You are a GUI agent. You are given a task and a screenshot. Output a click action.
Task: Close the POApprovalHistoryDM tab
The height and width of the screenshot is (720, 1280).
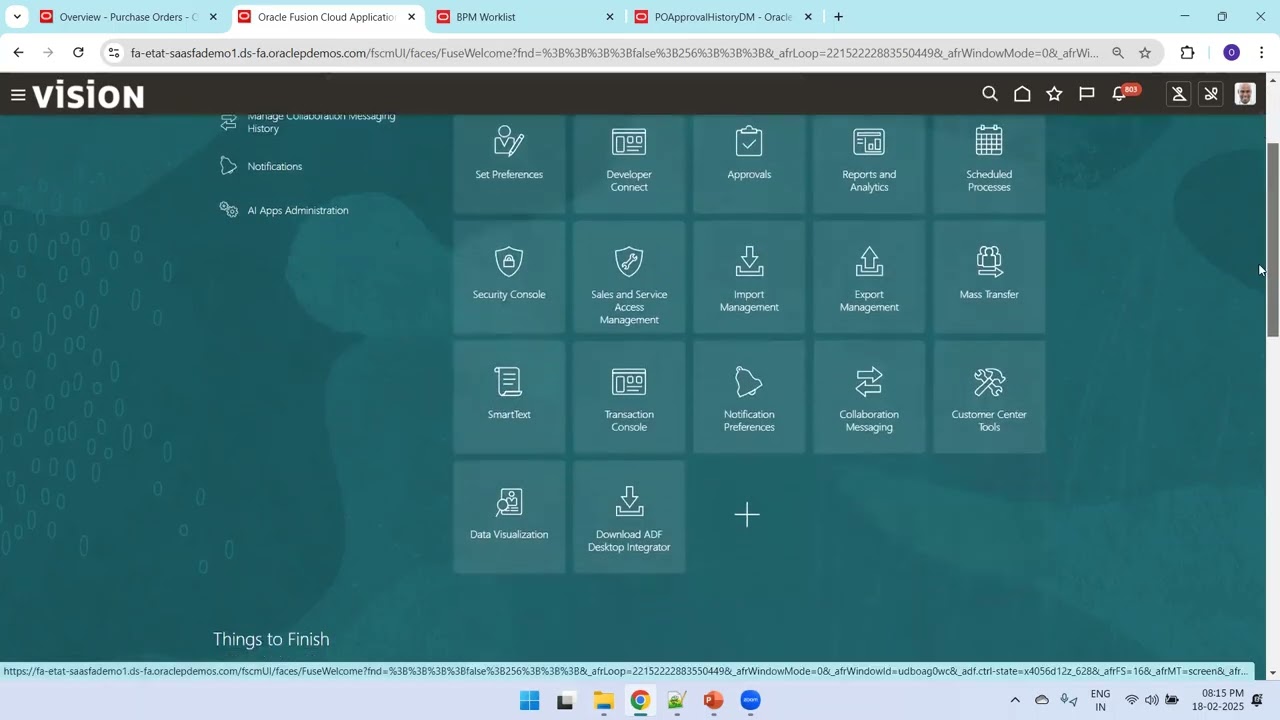[x=808, y=17]
